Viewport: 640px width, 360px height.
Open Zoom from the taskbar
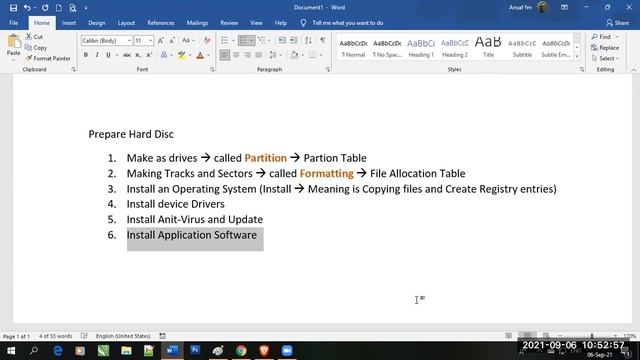(287, 351)
